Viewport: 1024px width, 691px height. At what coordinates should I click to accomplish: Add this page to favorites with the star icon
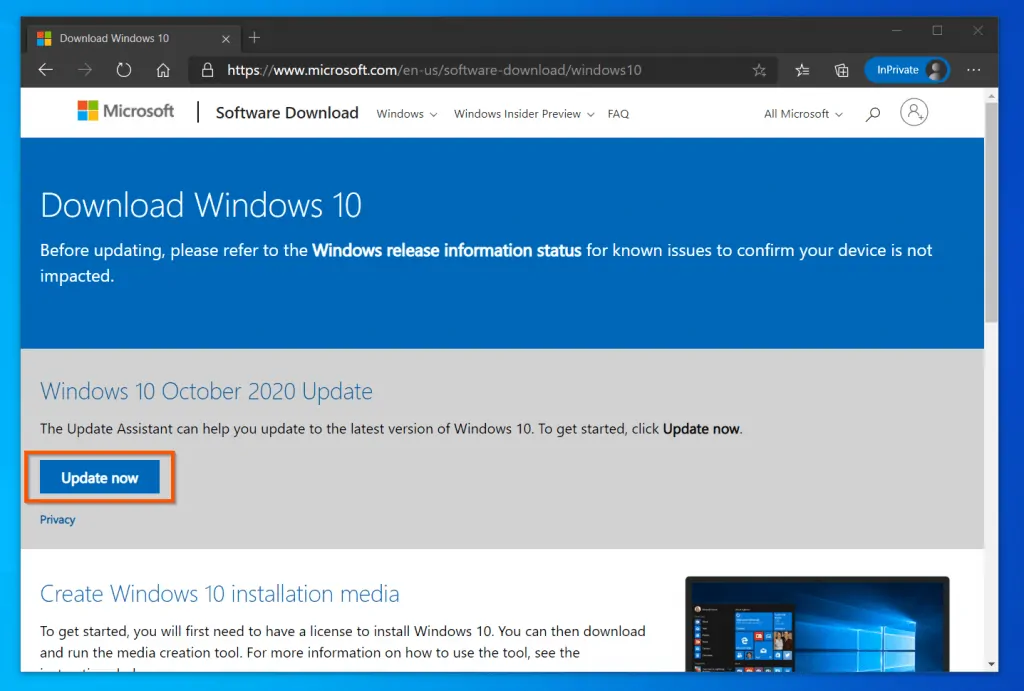759,70
